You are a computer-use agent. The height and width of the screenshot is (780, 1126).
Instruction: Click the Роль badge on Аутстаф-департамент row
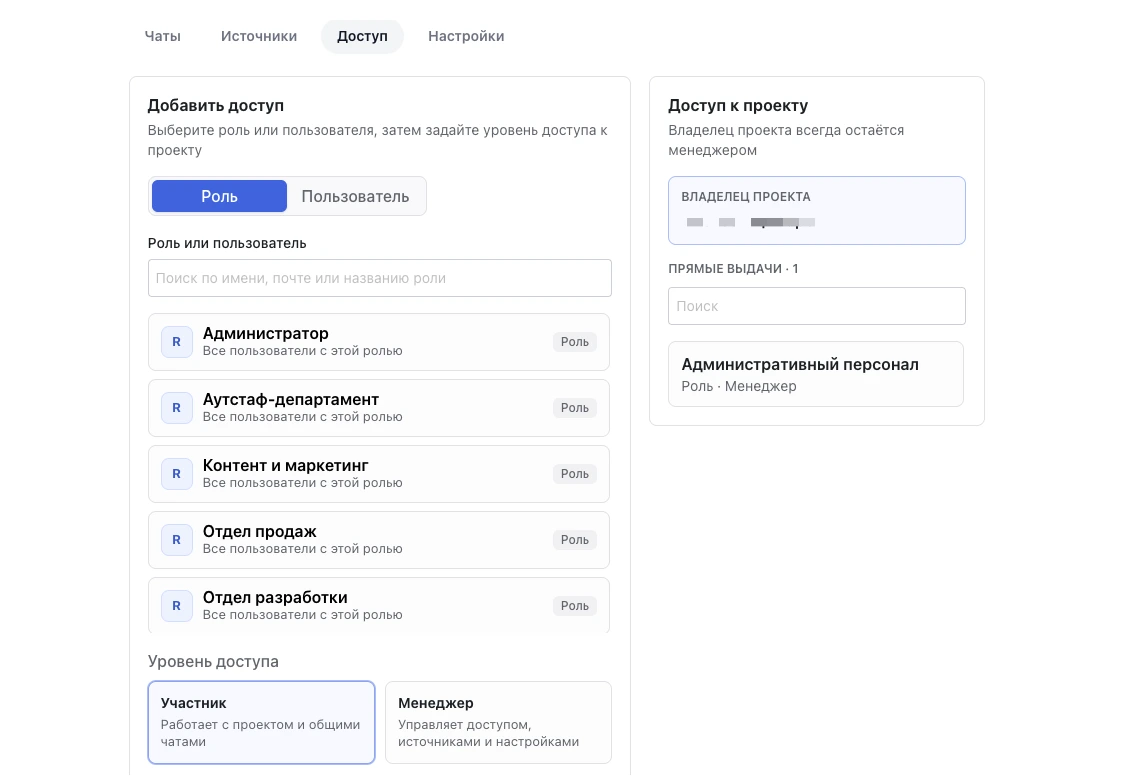point(574,408)
